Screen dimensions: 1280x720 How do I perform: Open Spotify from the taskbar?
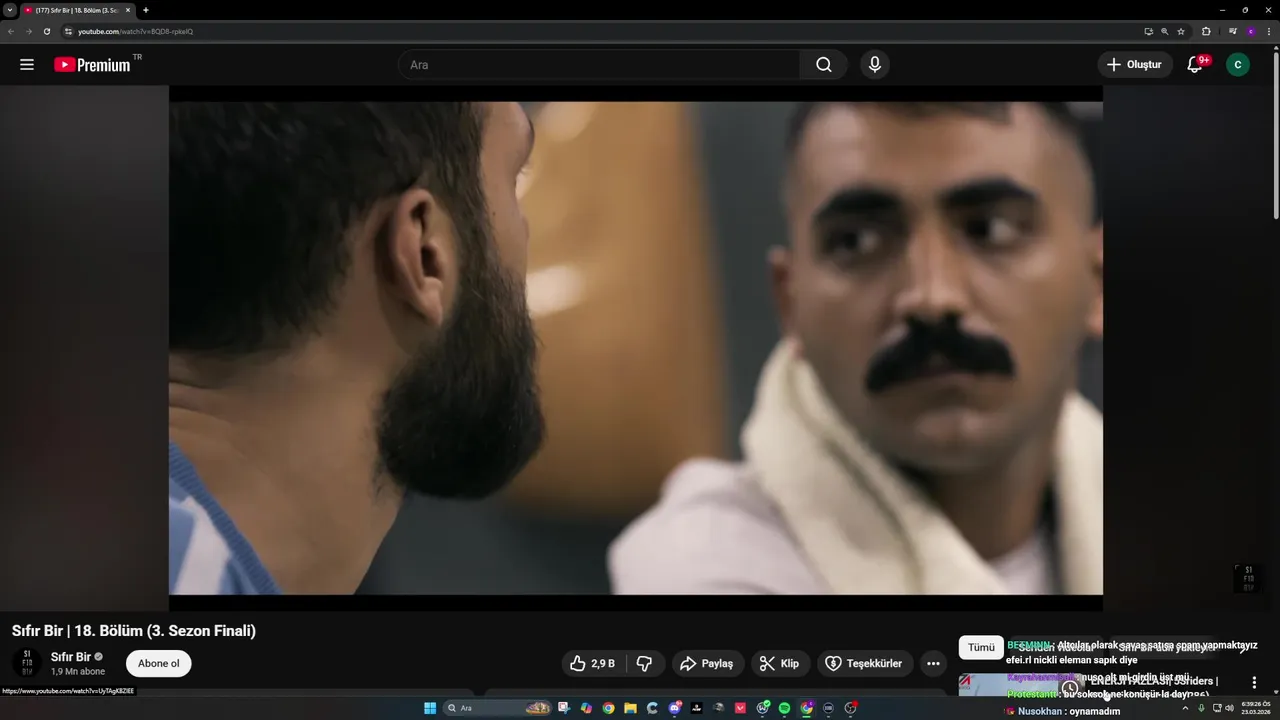point(784,708)
